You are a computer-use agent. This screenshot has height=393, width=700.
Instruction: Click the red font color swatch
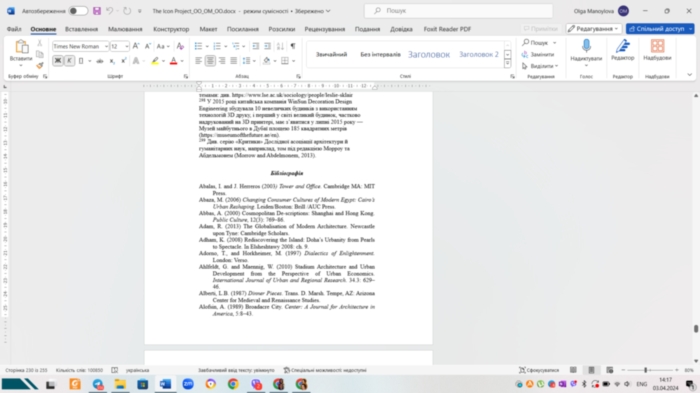174,61
